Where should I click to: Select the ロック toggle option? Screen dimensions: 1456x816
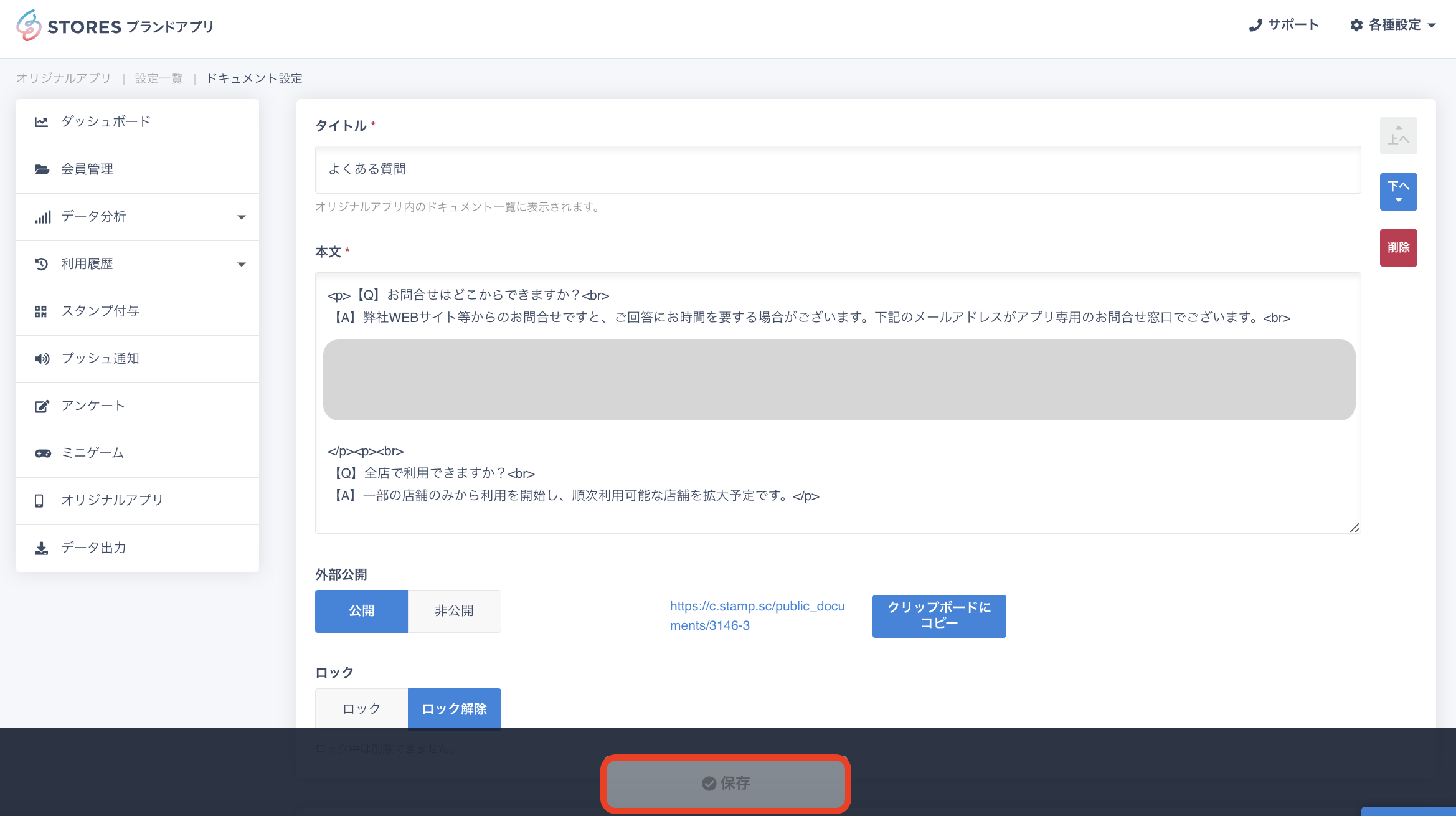tap(361, 709)
